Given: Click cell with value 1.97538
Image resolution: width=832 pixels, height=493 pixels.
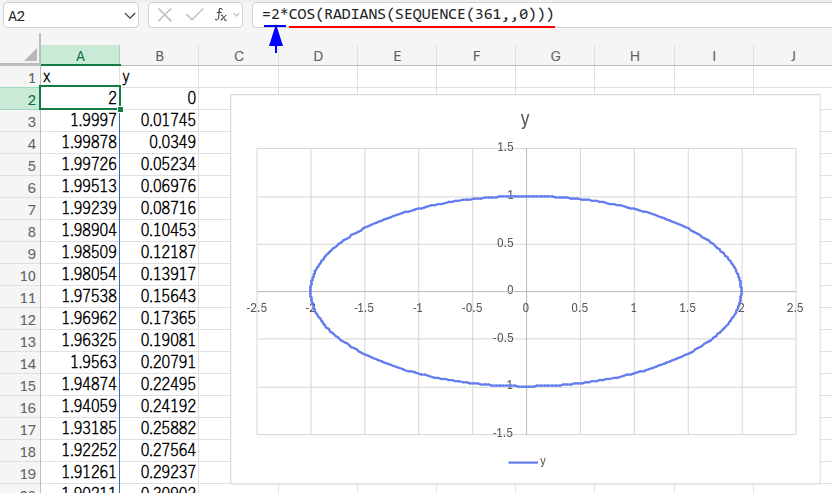Looking at the screenshot, I should 80,297.
